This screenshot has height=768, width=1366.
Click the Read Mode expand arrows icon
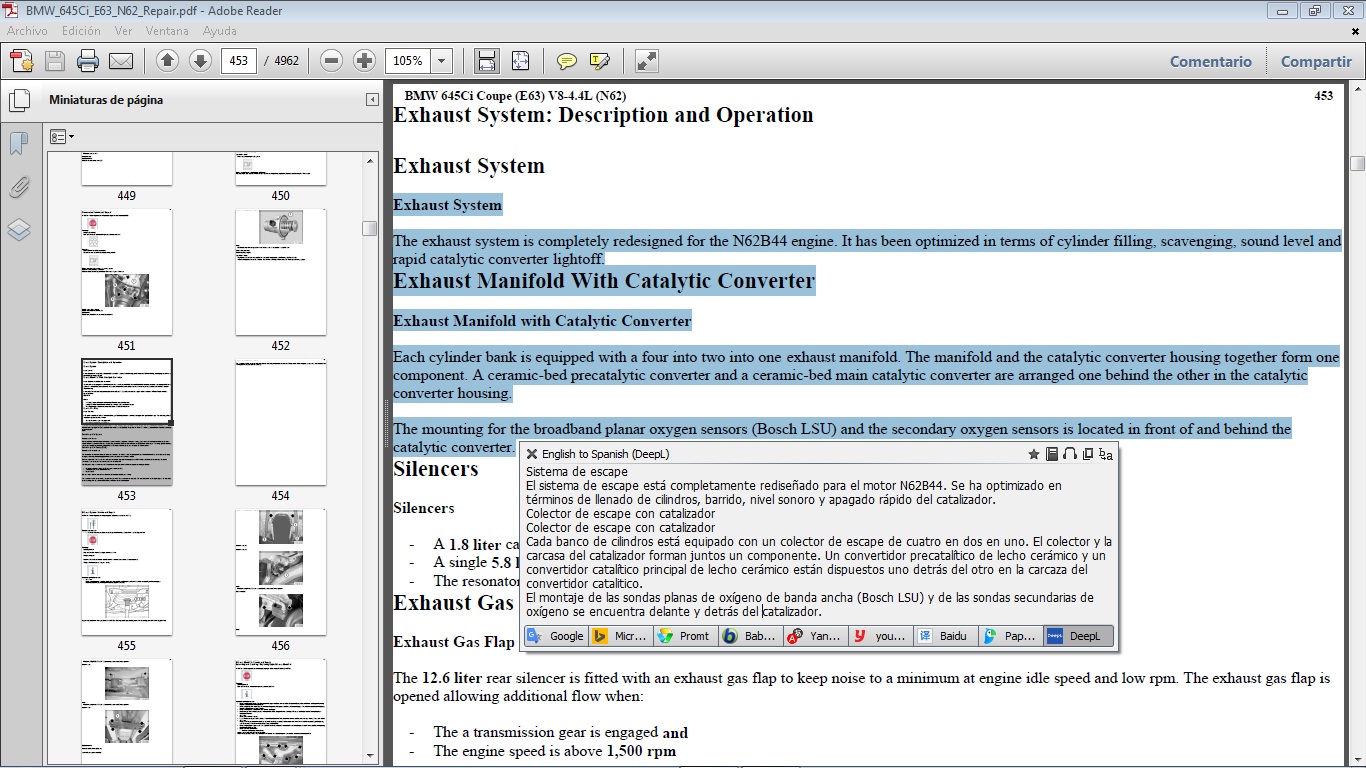[x=647, y=61]
